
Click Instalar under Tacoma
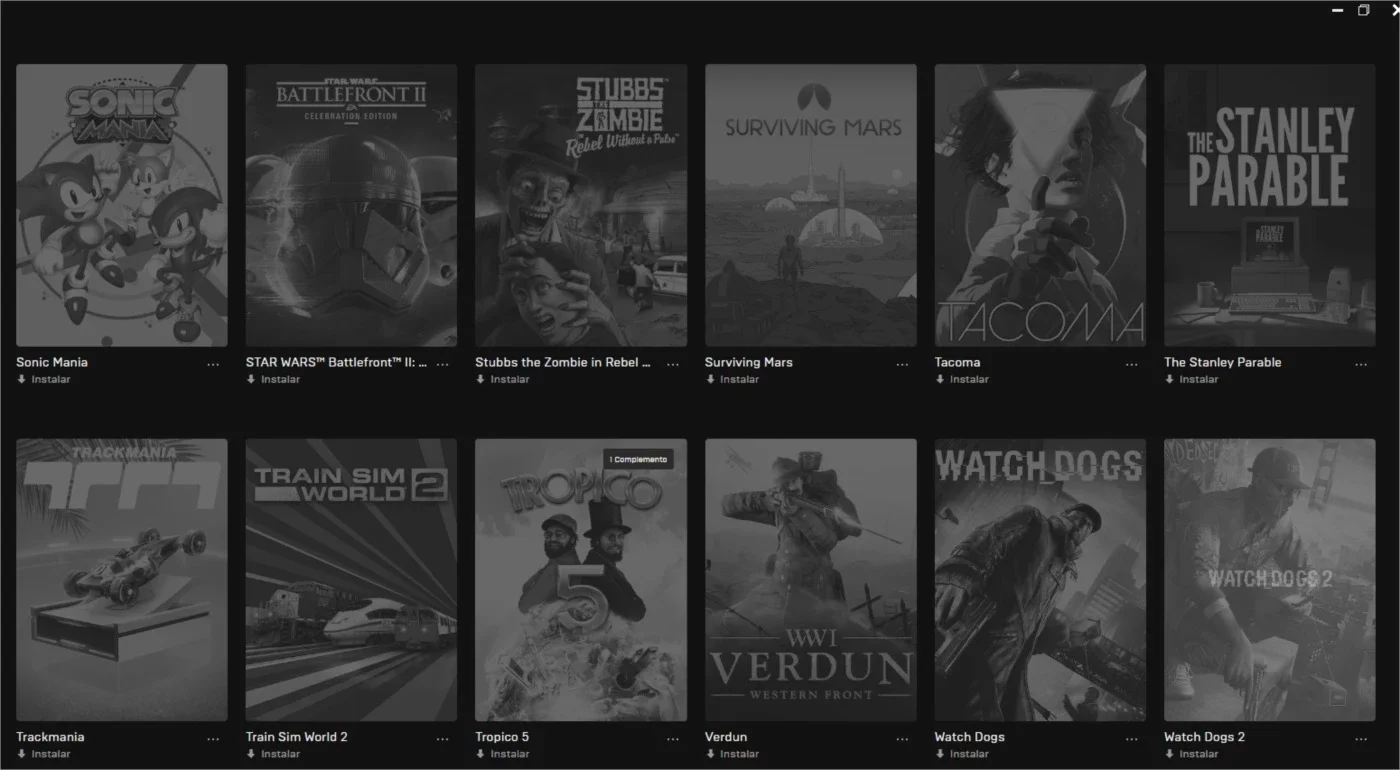click(962, 380)
